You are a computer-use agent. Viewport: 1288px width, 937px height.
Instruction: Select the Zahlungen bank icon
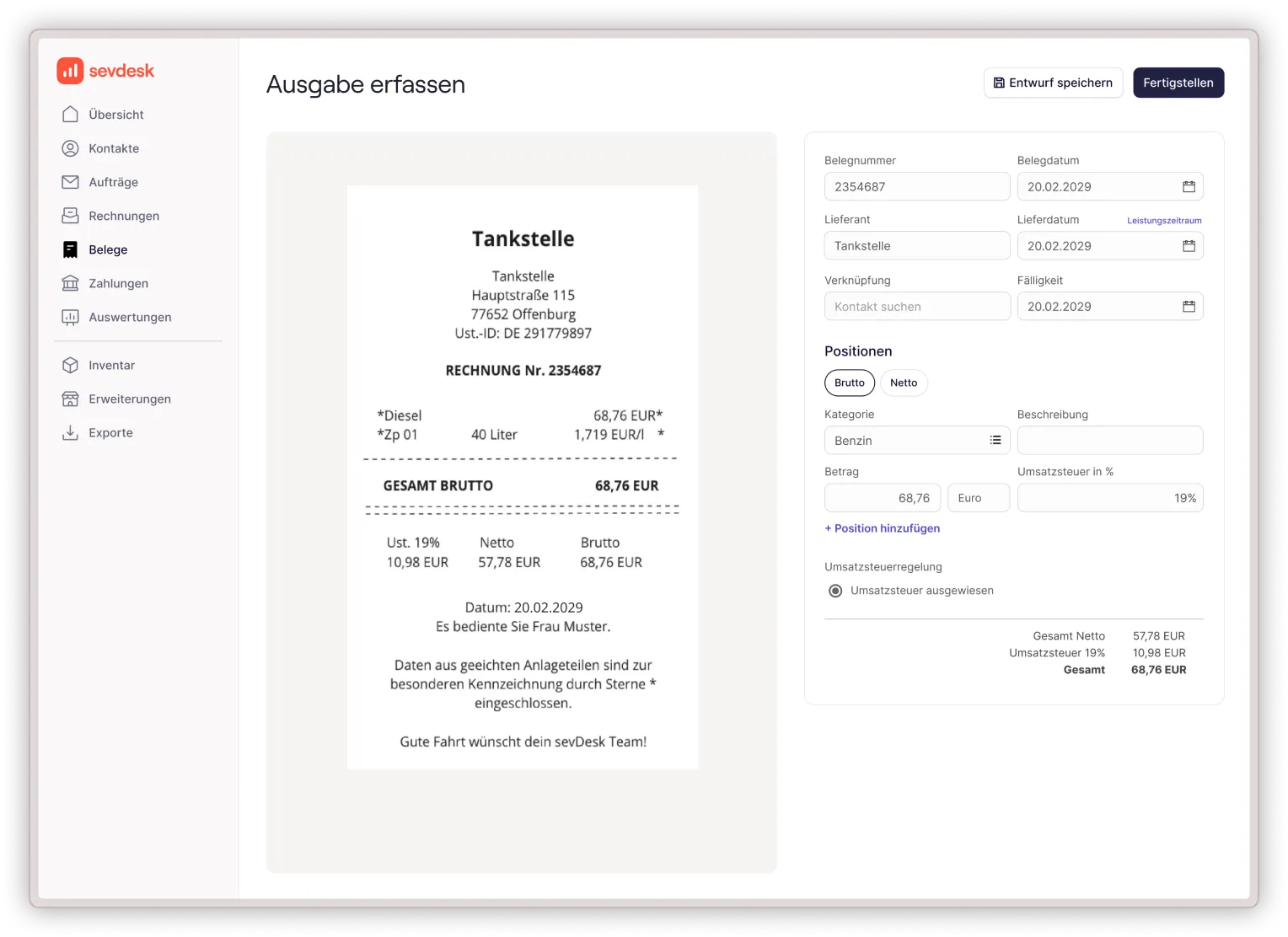click(71, 282)
